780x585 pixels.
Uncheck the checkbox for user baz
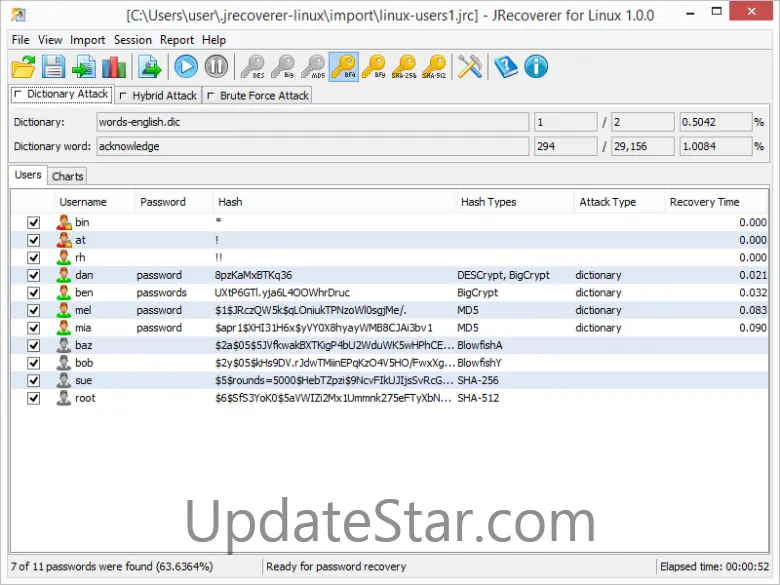(33, 345)
